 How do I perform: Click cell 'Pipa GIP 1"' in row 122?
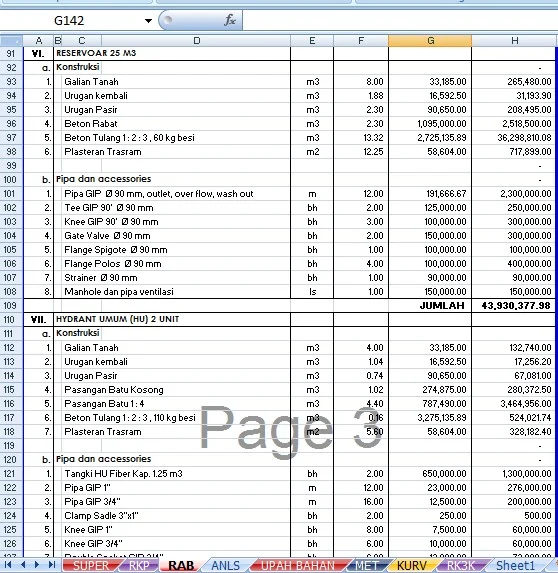pos(87,488)
